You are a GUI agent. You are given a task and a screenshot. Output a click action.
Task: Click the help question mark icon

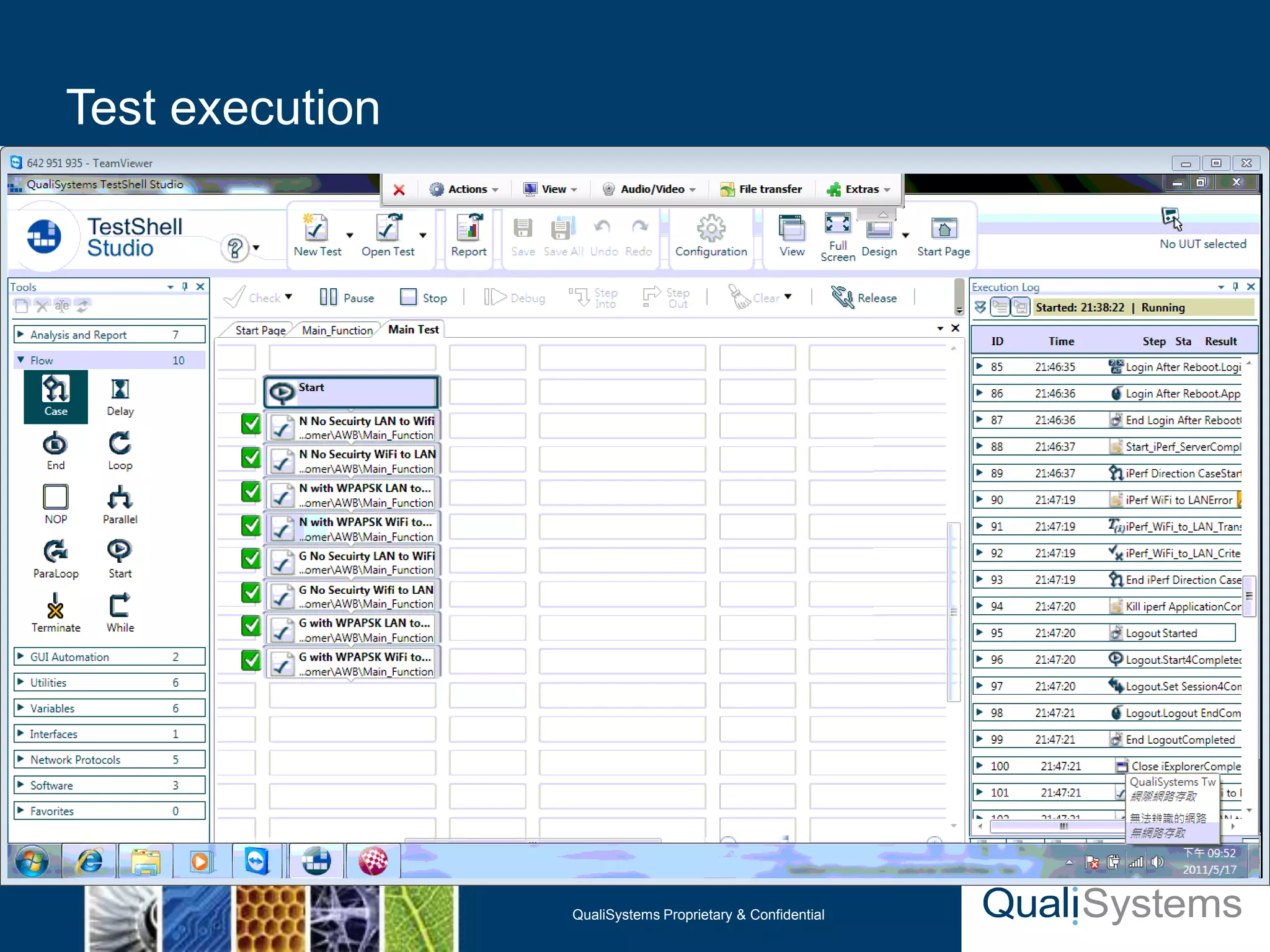coord(235,249)
